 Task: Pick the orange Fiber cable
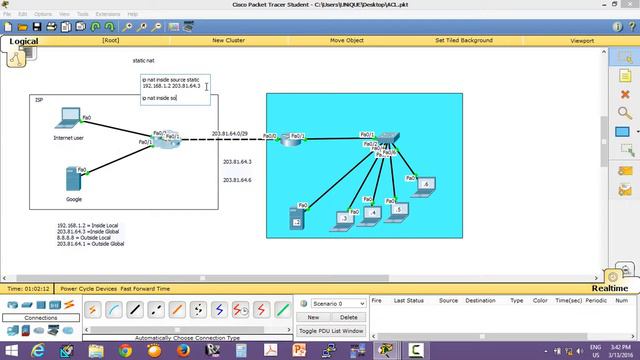pyautogui.click(x=177, y=311)
